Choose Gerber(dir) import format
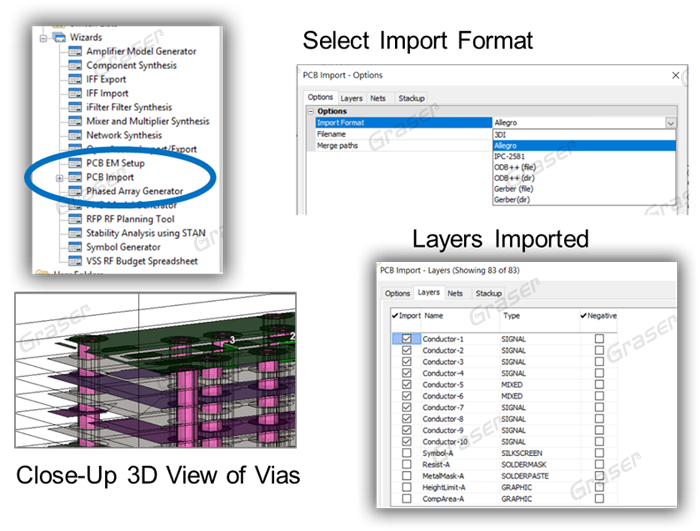The height and width of the screenshot is (531, 700). pos(584,200)
